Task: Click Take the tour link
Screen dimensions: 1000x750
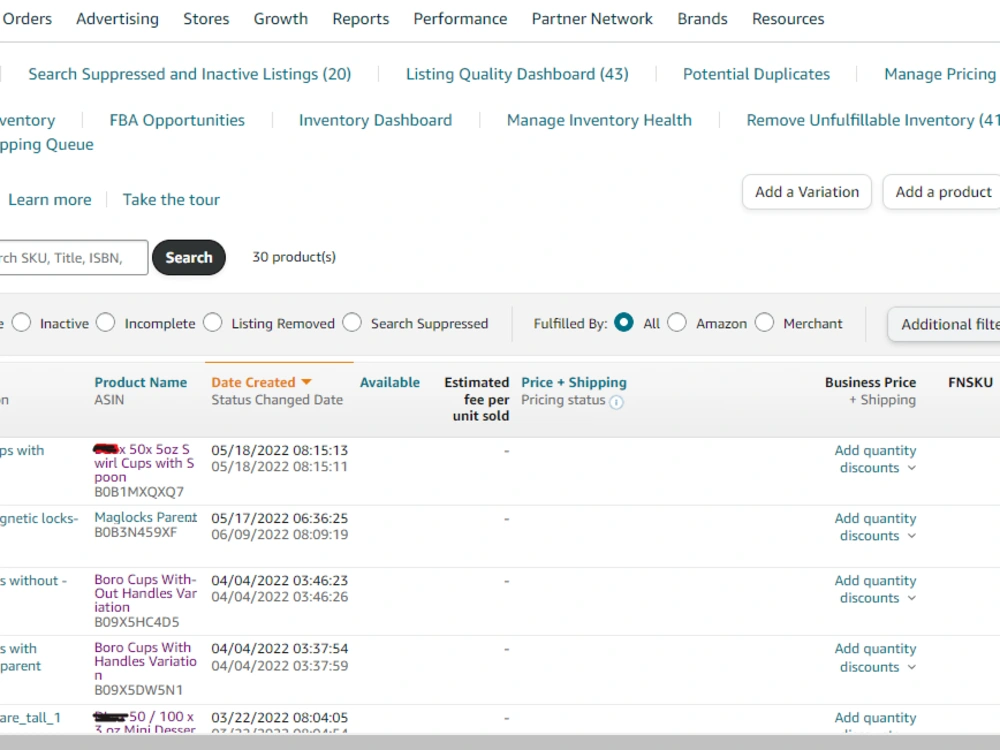Action: (x=171, y=200)
